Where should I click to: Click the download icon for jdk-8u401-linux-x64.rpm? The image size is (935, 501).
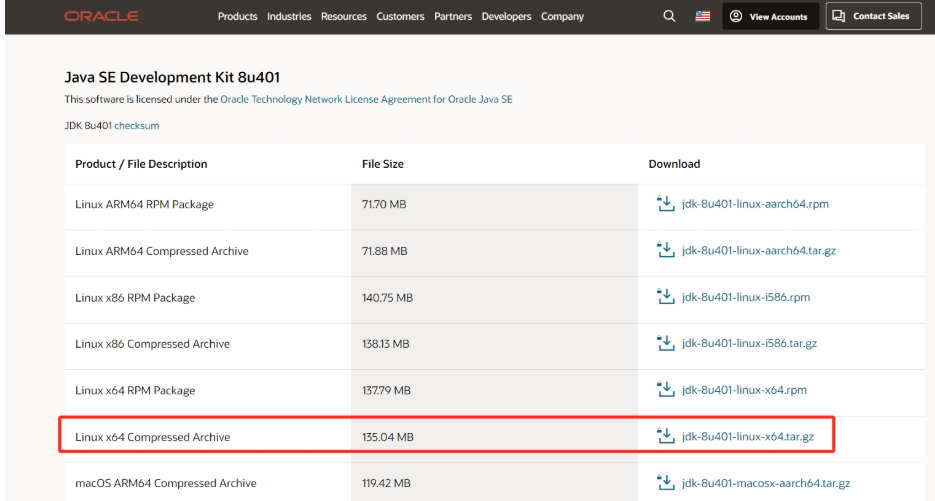[665, 390]
